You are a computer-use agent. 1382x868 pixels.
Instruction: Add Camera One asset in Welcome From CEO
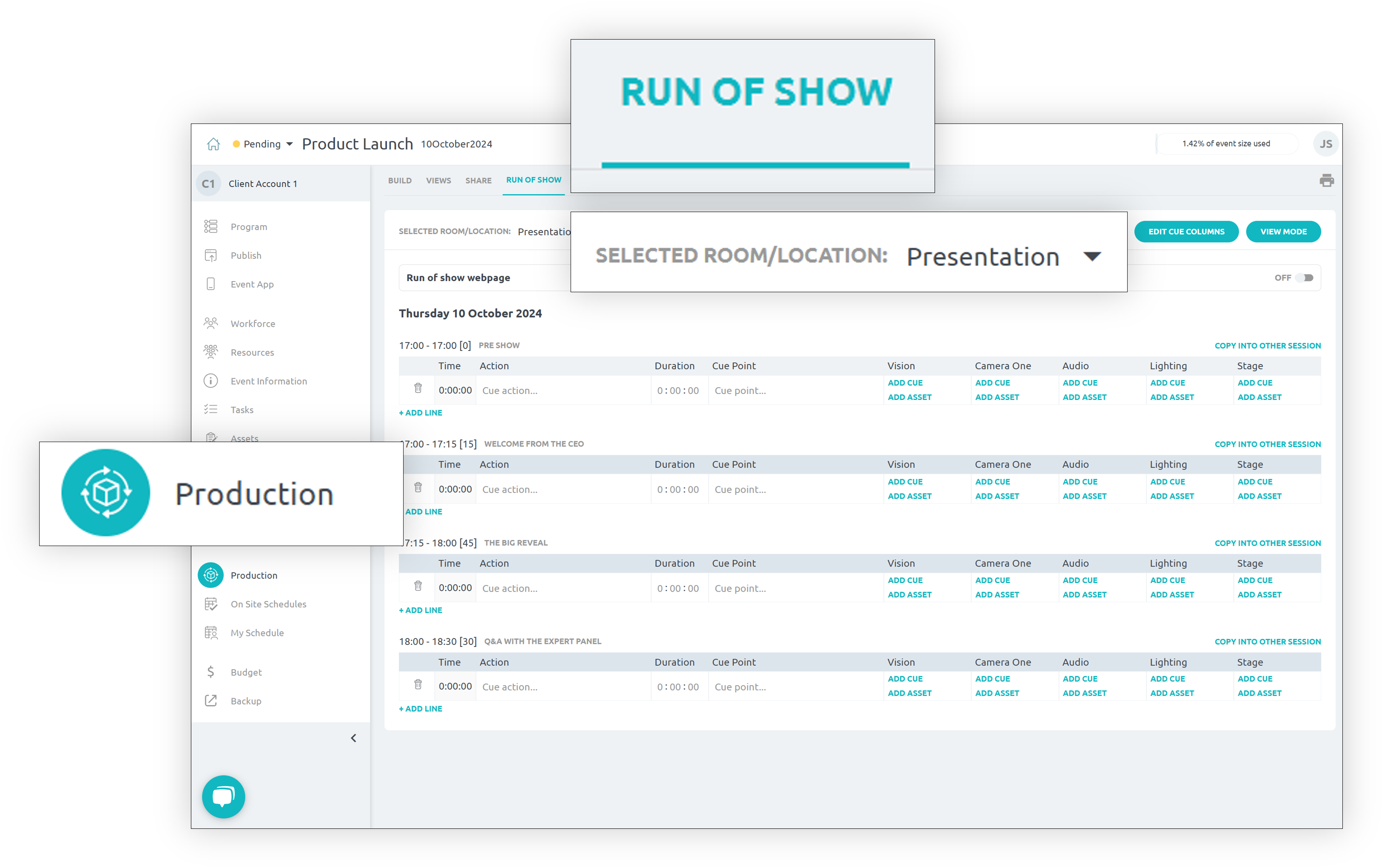click(997, 496)
